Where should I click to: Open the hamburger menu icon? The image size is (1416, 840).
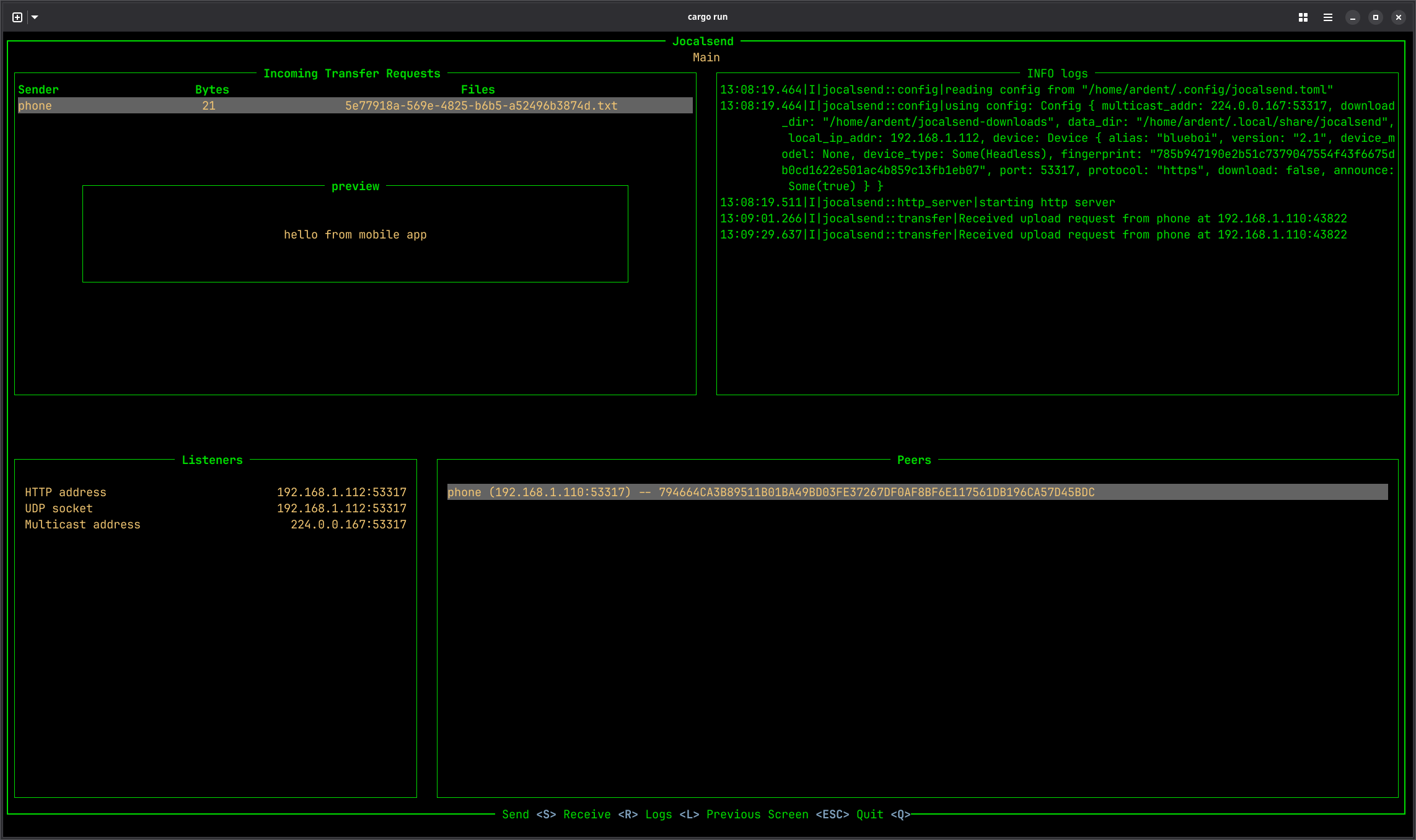pyautogui.click(x=1327, y=17)
